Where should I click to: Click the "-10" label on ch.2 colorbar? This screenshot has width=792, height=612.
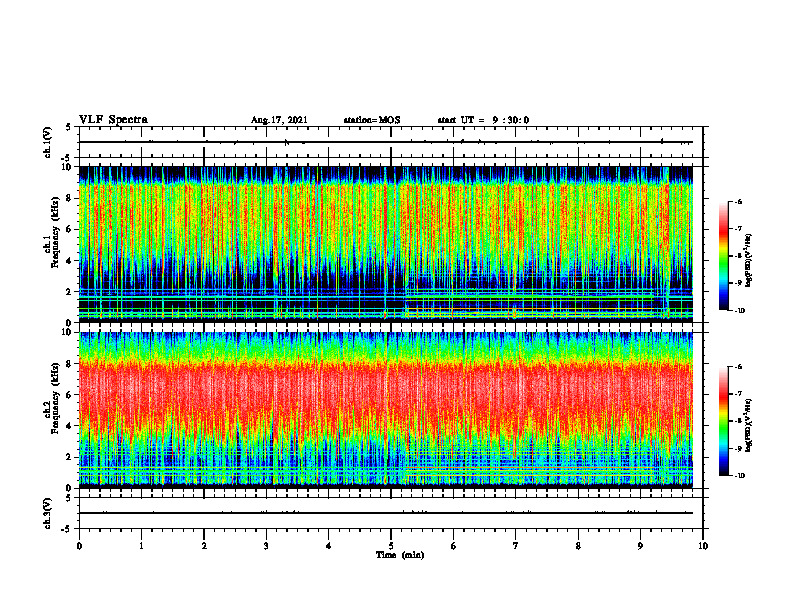pos(739,476)
